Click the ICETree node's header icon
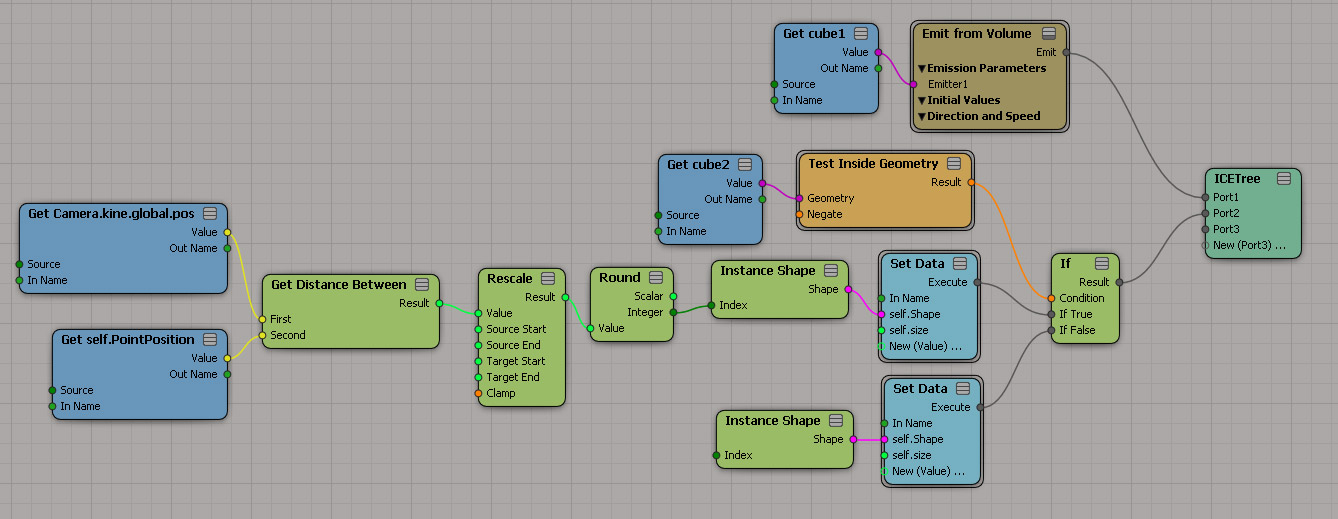The width and height of the screenshot is (1338, 519). (1283, 179)
